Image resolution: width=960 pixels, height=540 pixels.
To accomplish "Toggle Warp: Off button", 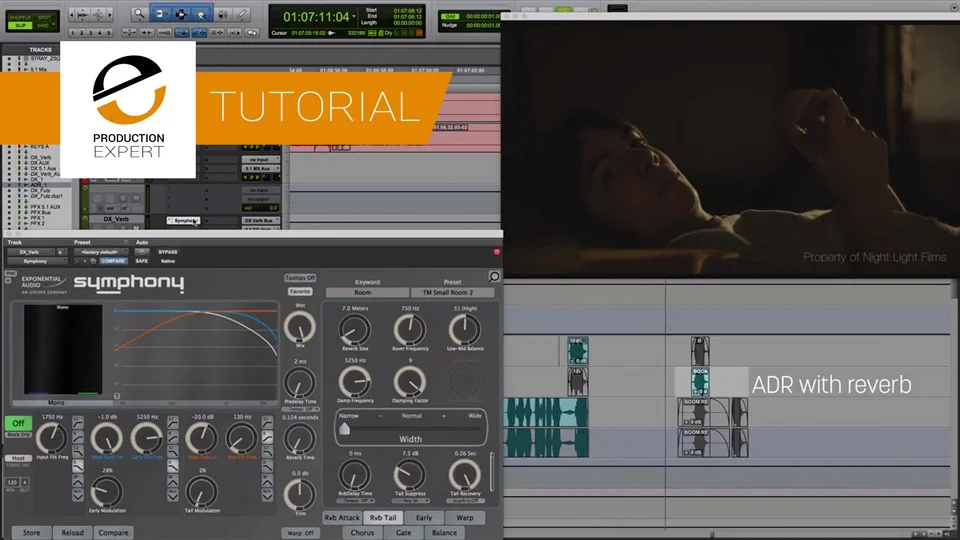I will 300,533.
